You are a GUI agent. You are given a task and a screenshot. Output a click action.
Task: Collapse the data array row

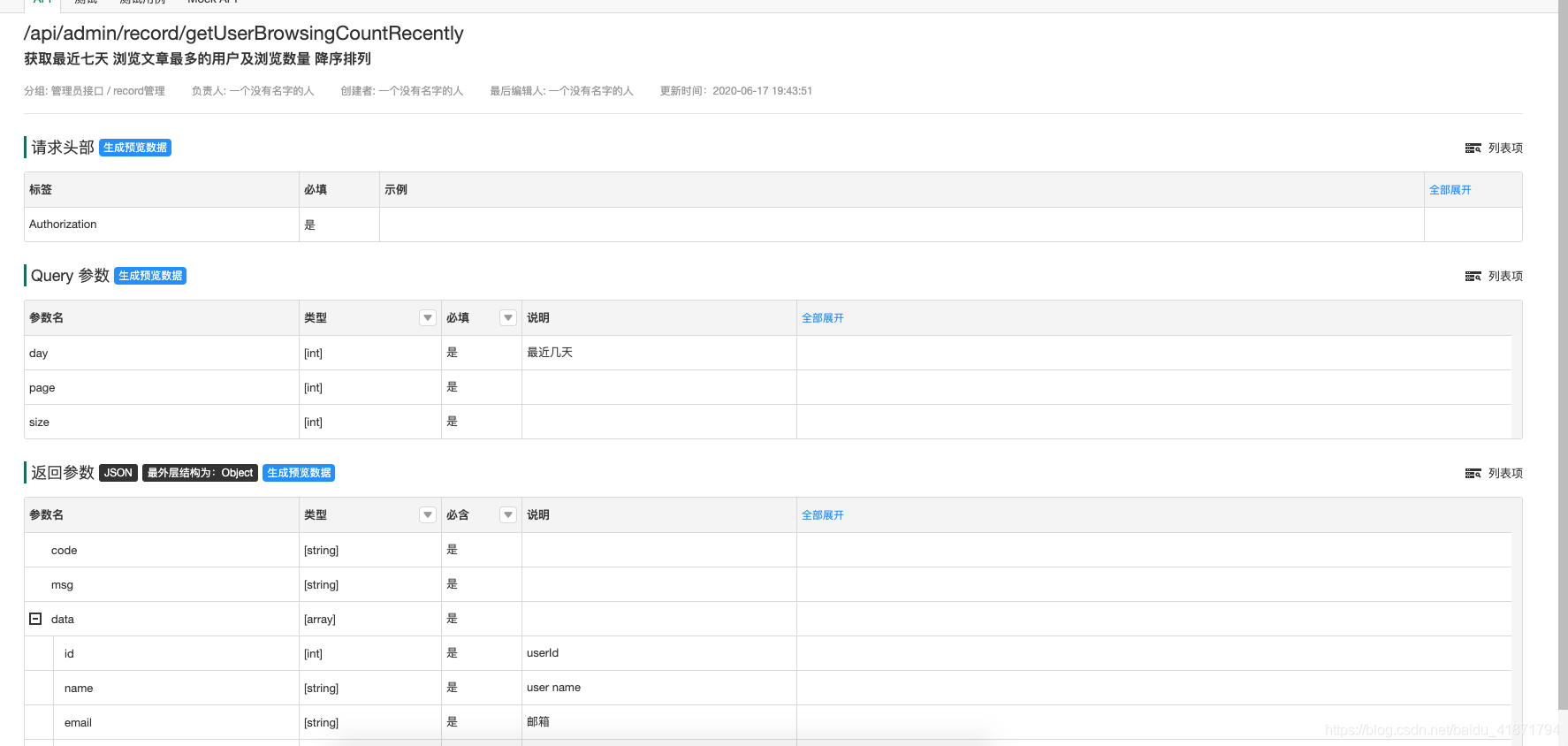(x=35, y=619)
